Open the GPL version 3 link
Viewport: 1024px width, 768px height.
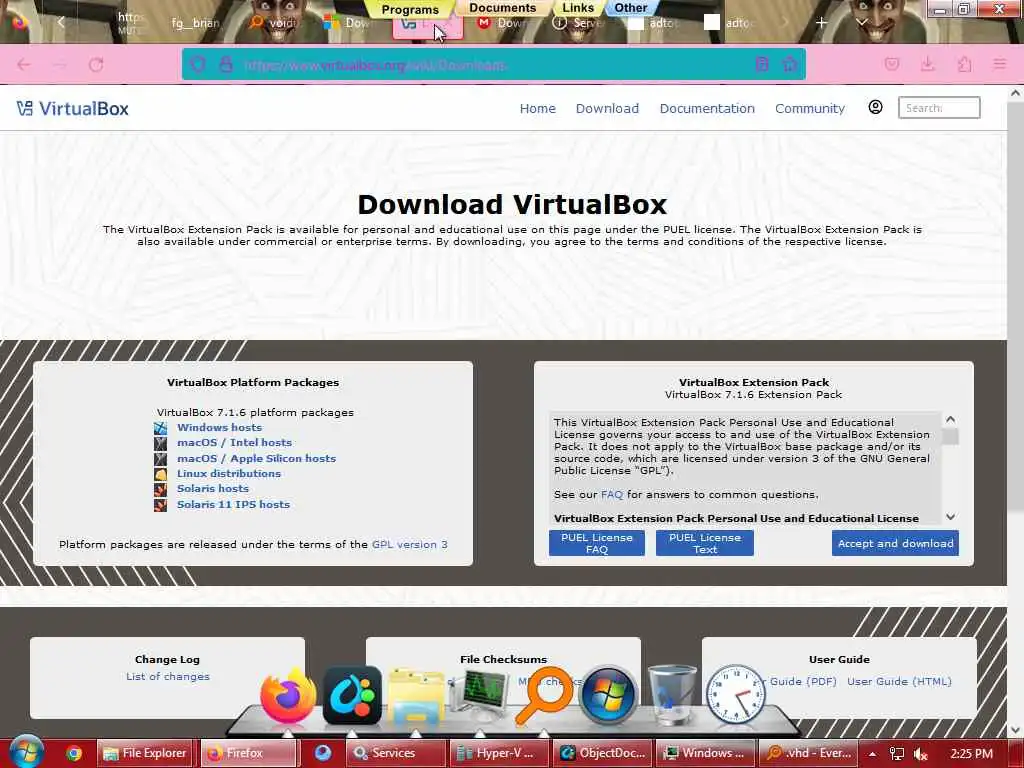[x=409, y=544]
